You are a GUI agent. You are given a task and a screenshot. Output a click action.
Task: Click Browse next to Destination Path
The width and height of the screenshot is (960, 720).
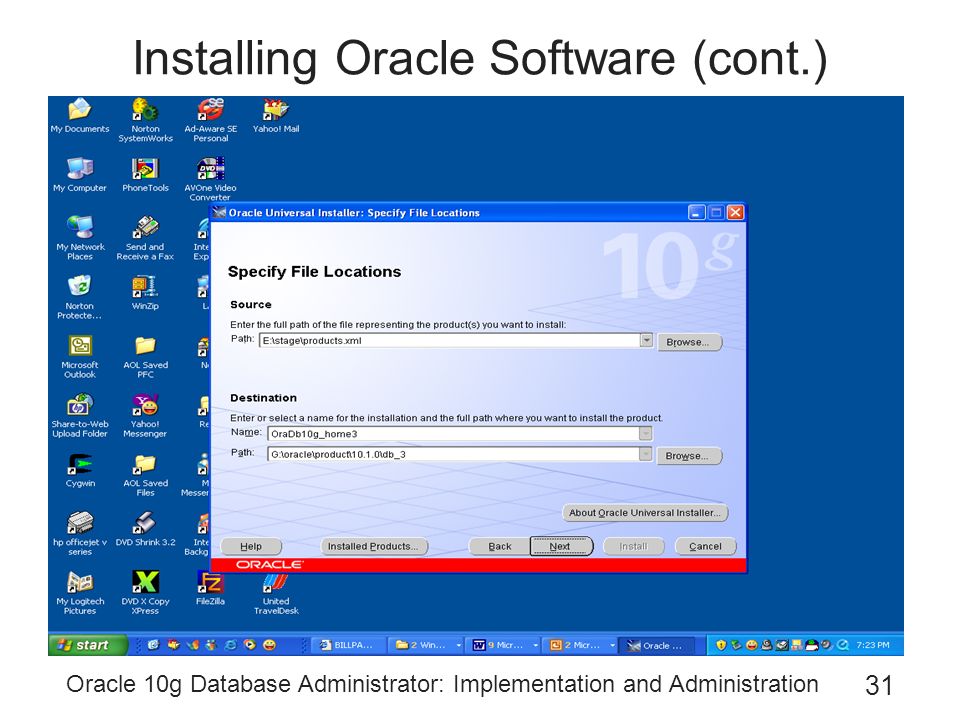coord(689,456)
